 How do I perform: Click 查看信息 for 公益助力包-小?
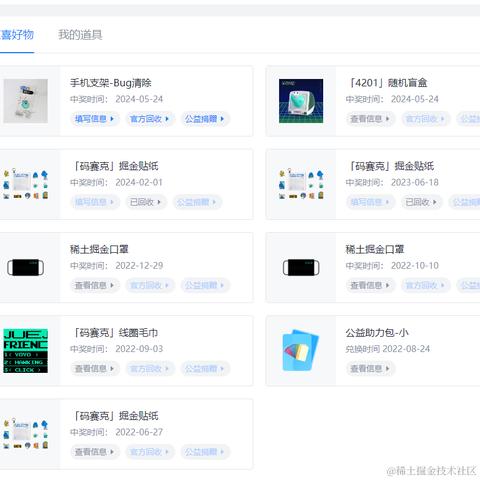[x=370, y=369]
